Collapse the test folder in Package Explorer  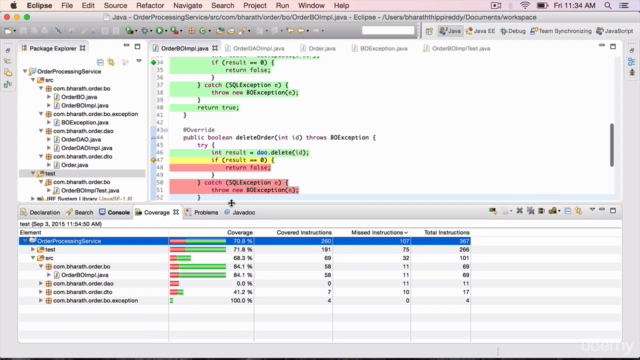point(33,173)
